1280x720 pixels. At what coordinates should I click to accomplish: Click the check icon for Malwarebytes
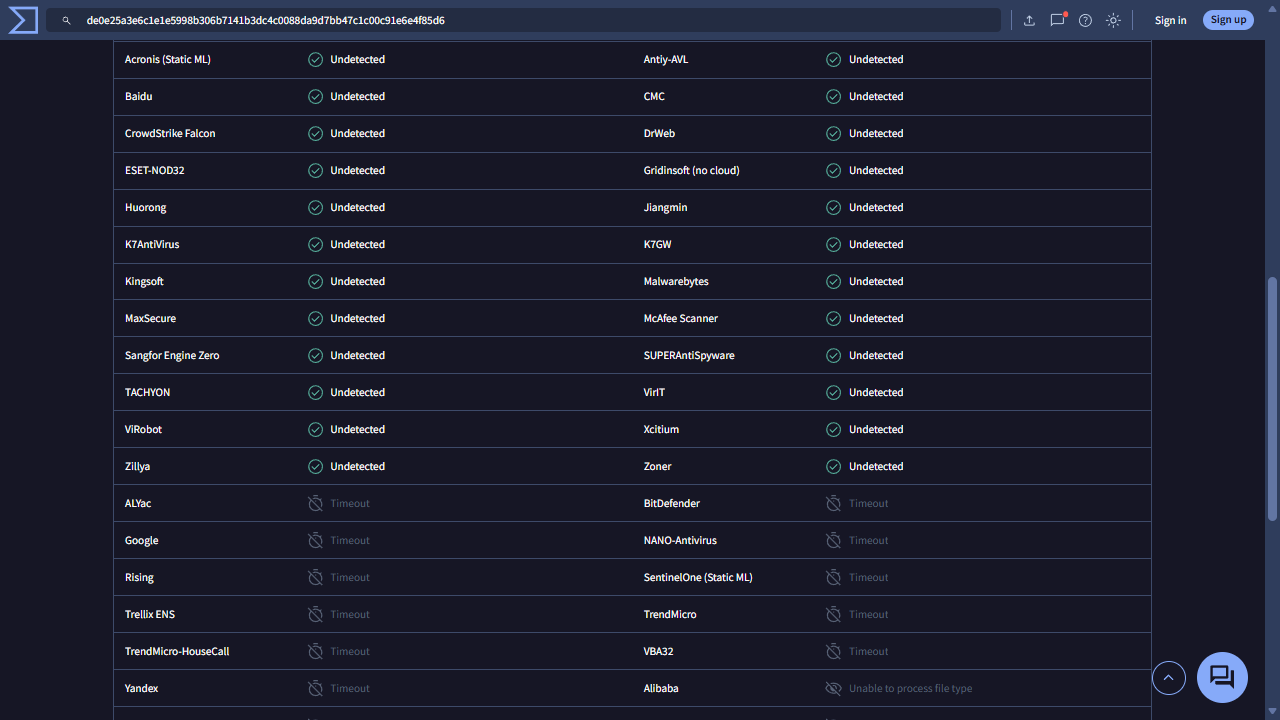tap(833, 282)
